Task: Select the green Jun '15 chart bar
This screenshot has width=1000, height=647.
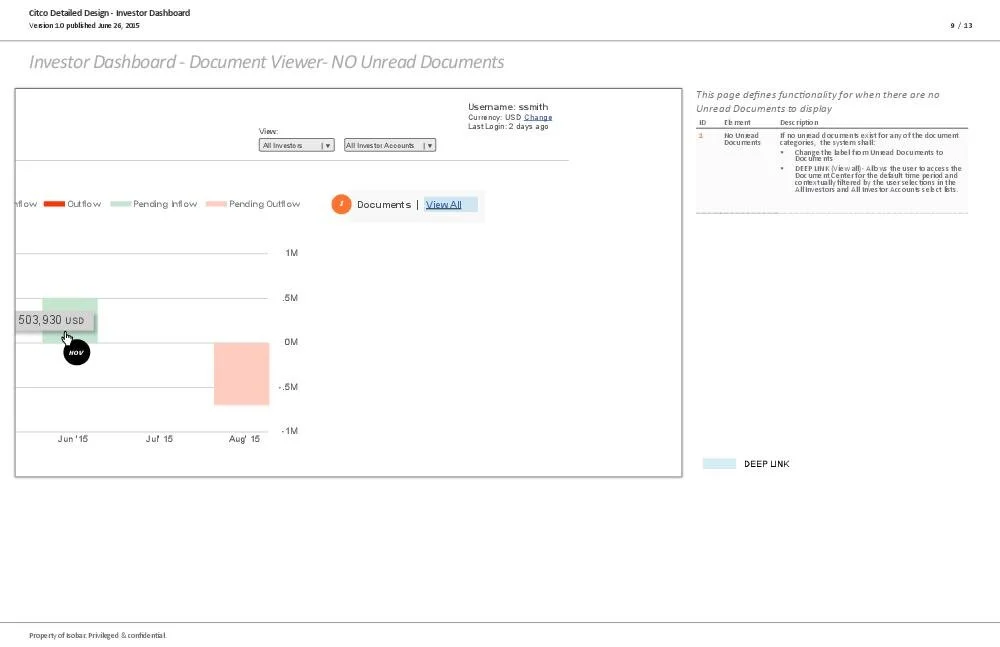Action: 70,320
